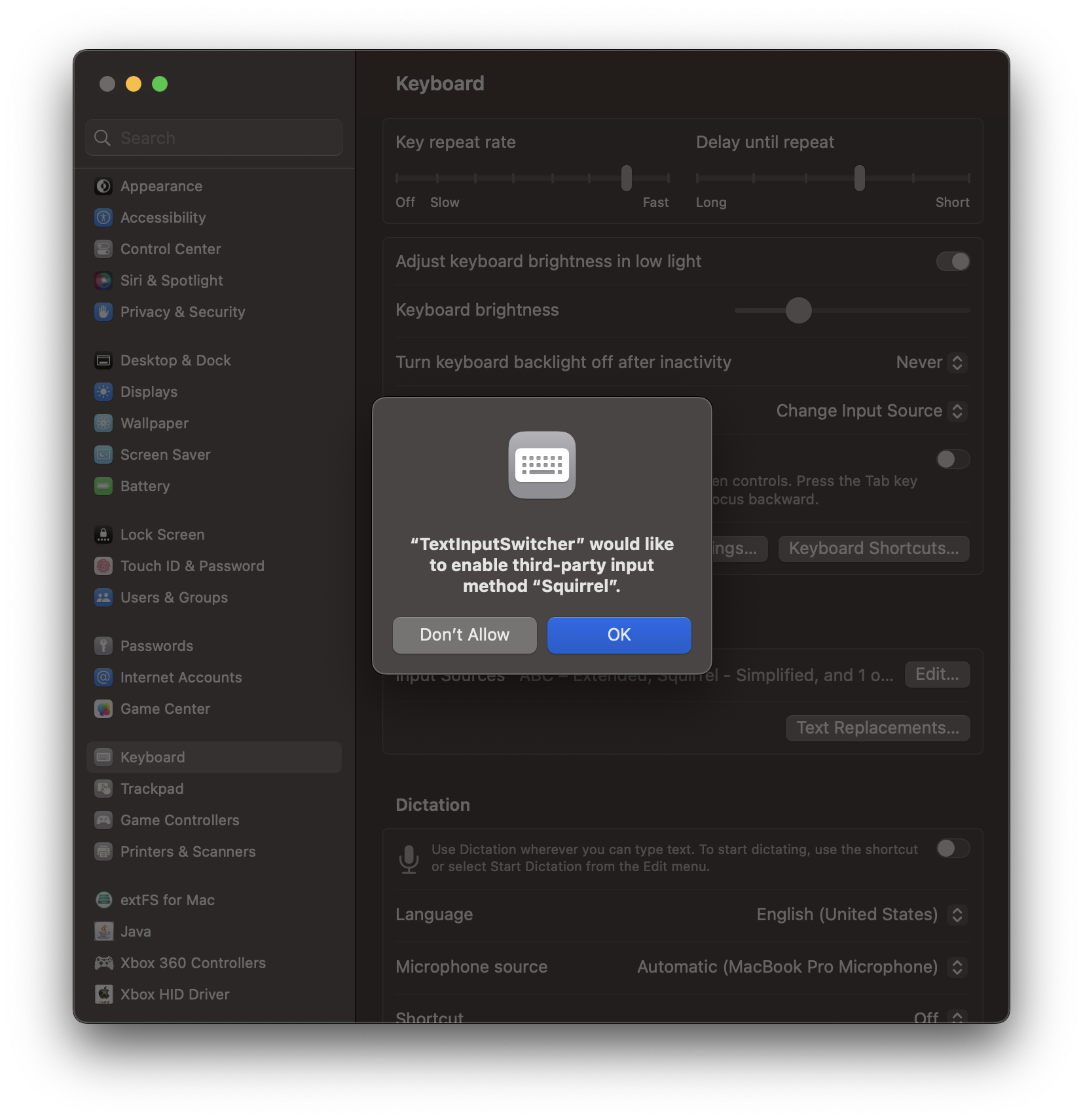Select the Desktop & Dock icon
This screenshot has height=1120, width=1083.
point(103,361)
